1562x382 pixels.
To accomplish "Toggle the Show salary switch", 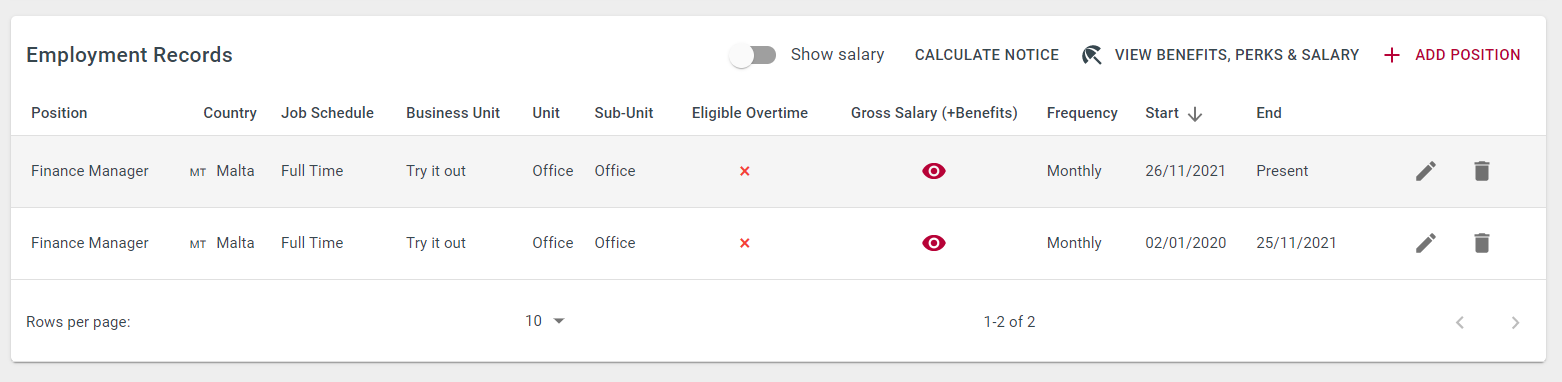I will 753,55.
